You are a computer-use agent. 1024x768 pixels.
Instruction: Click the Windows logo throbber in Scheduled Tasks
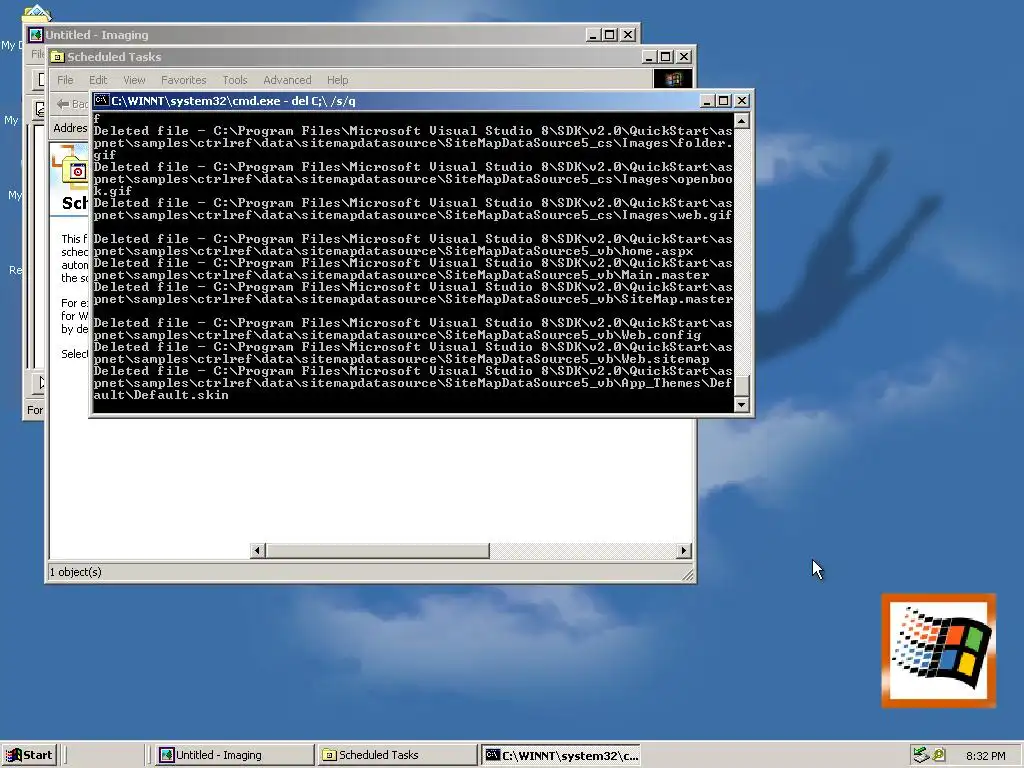point(673,80)
